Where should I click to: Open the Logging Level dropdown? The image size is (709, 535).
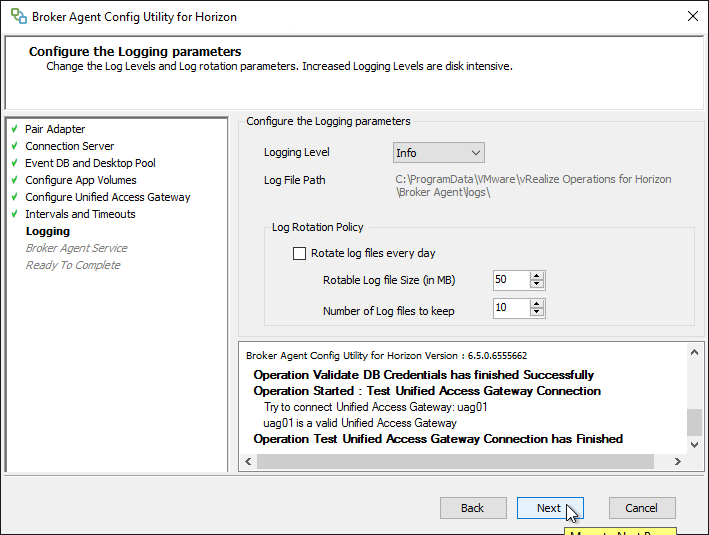point(439,153)
